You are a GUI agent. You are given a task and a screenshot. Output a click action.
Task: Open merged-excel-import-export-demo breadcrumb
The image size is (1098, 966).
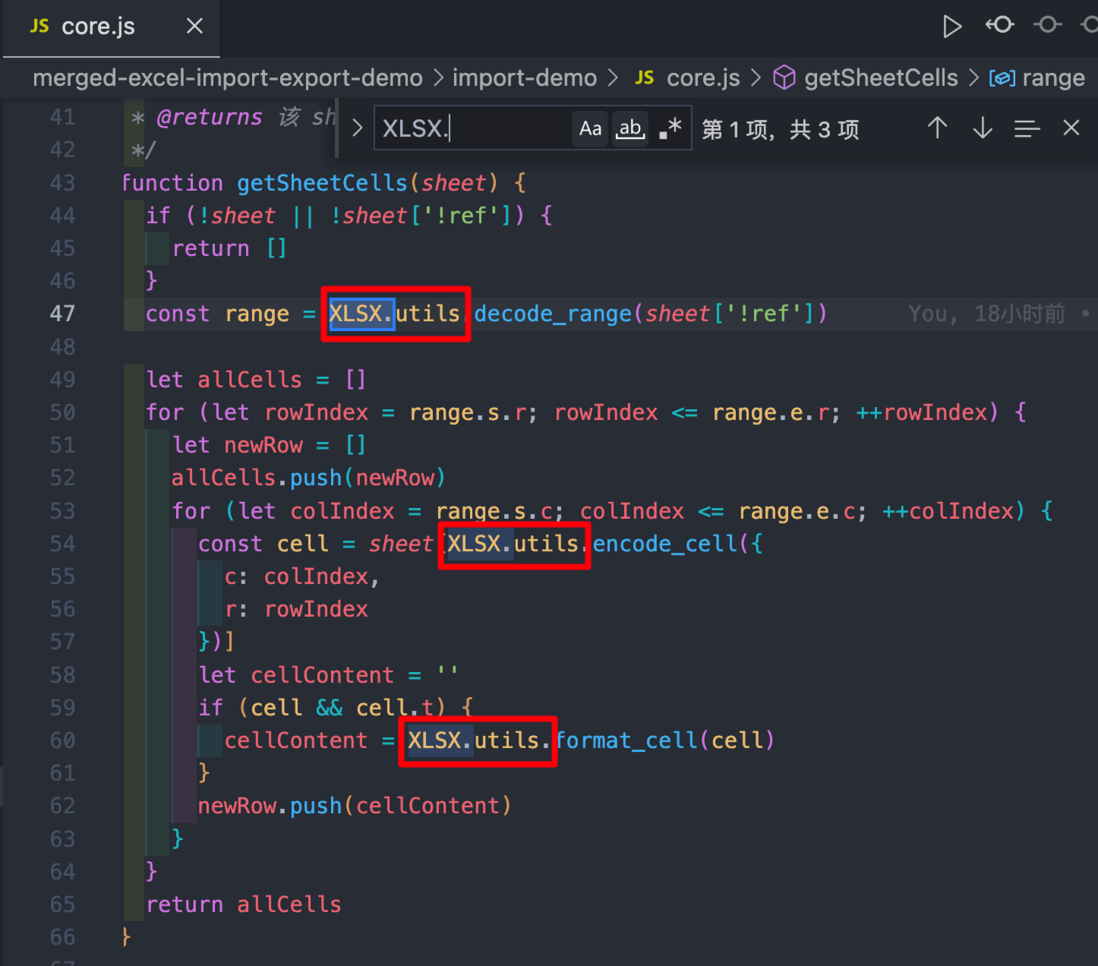[228, 78]
